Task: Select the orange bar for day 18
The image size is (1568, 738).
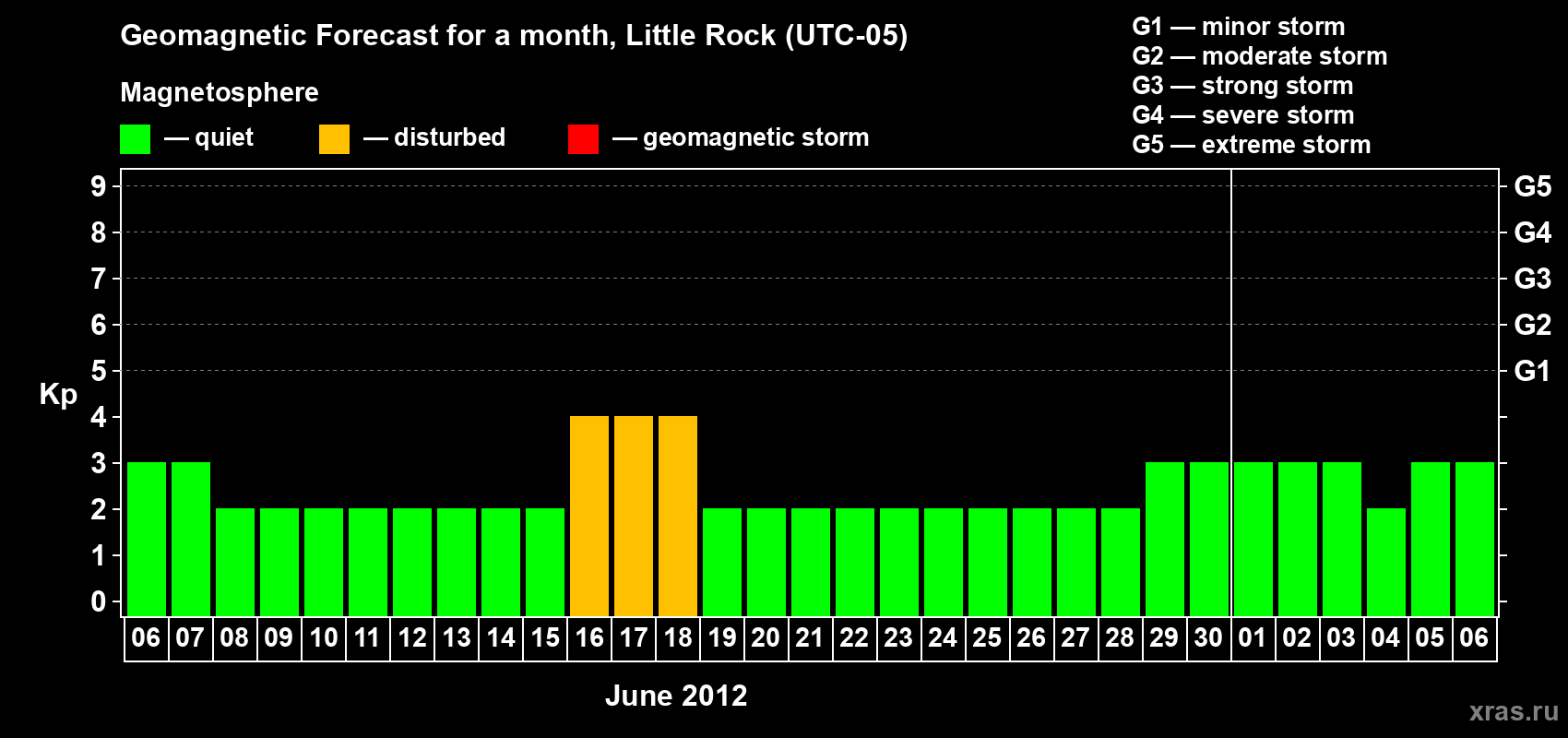Action: pos(678,516)
